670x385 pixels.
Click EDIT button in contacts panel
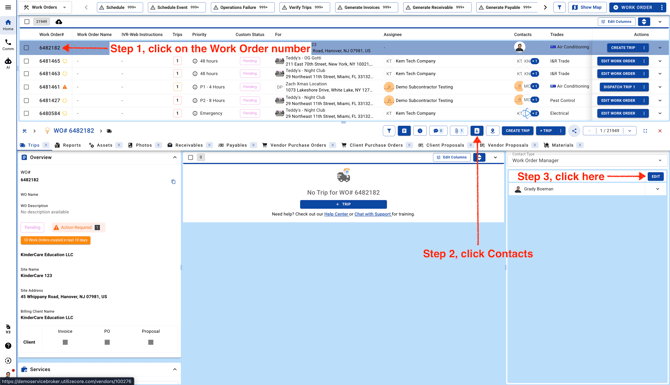(656, 176)
